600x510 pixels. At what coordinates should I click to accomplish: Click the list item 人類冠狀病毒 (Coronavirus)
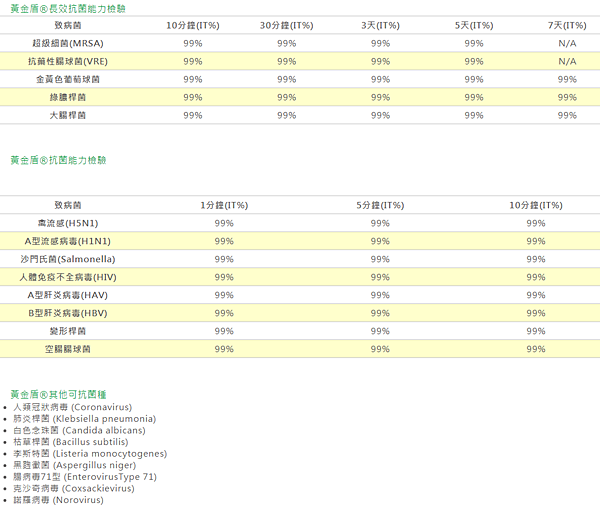[x=72, y=407]
